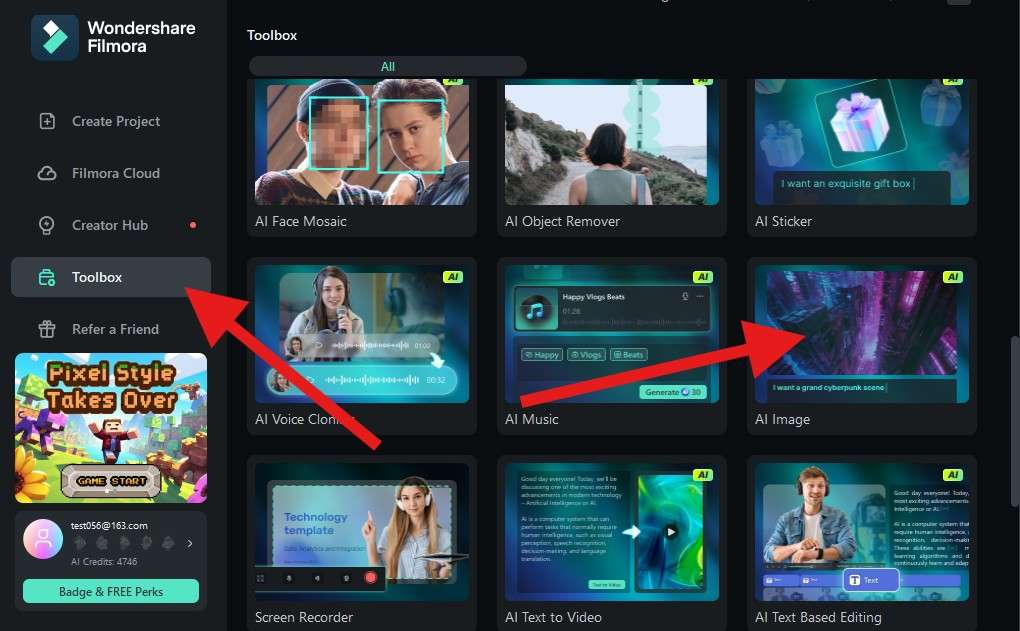Click the AI Credits: 4746 text
Viewport: 1020px width, 631px height.
[x=104, y=561]
